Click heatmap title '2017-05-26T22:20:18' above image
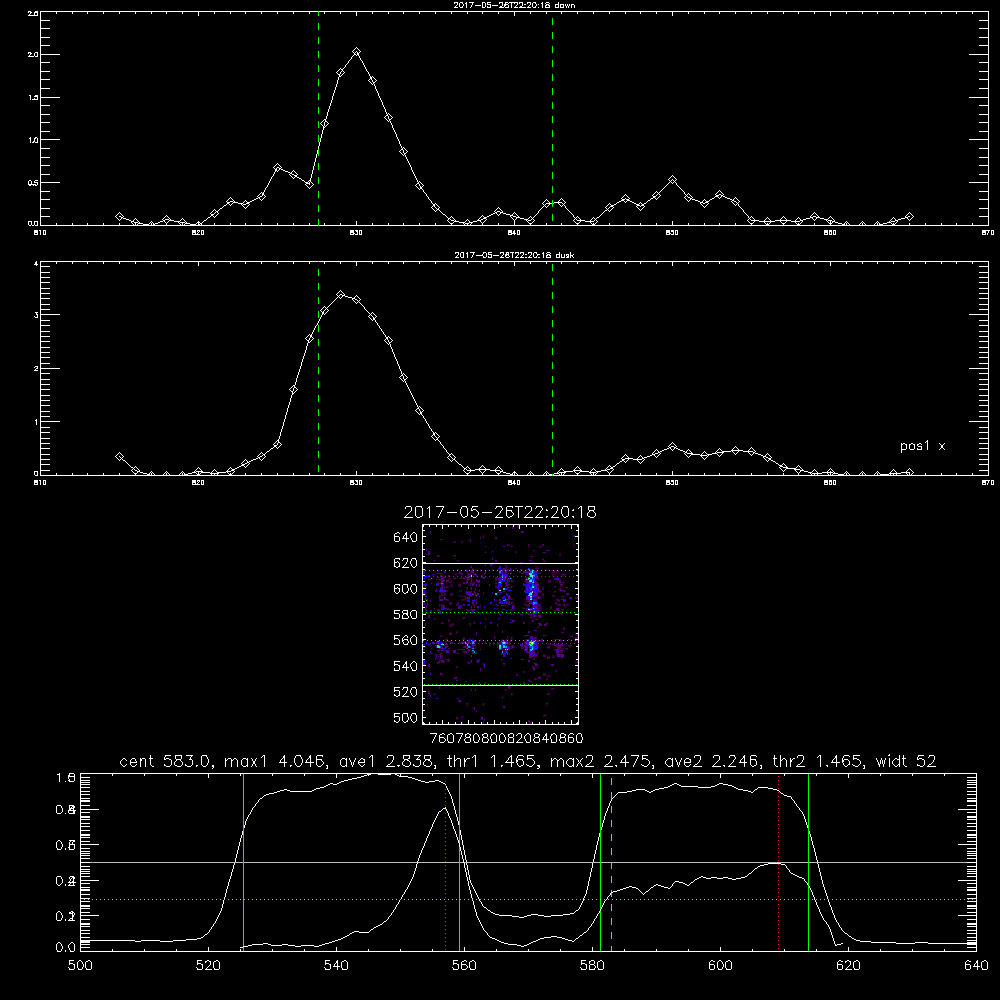 (x=500, y=512)
